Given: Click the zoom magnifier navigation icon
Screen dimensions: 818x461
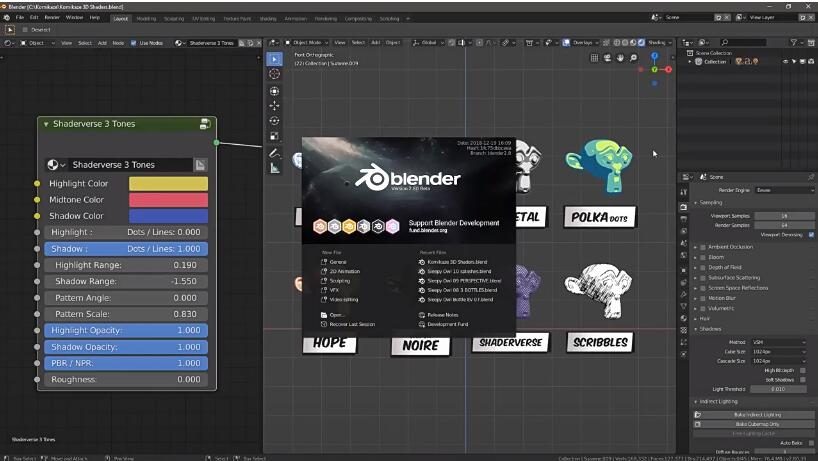Looking at the screenshot, I should (633, 58).
